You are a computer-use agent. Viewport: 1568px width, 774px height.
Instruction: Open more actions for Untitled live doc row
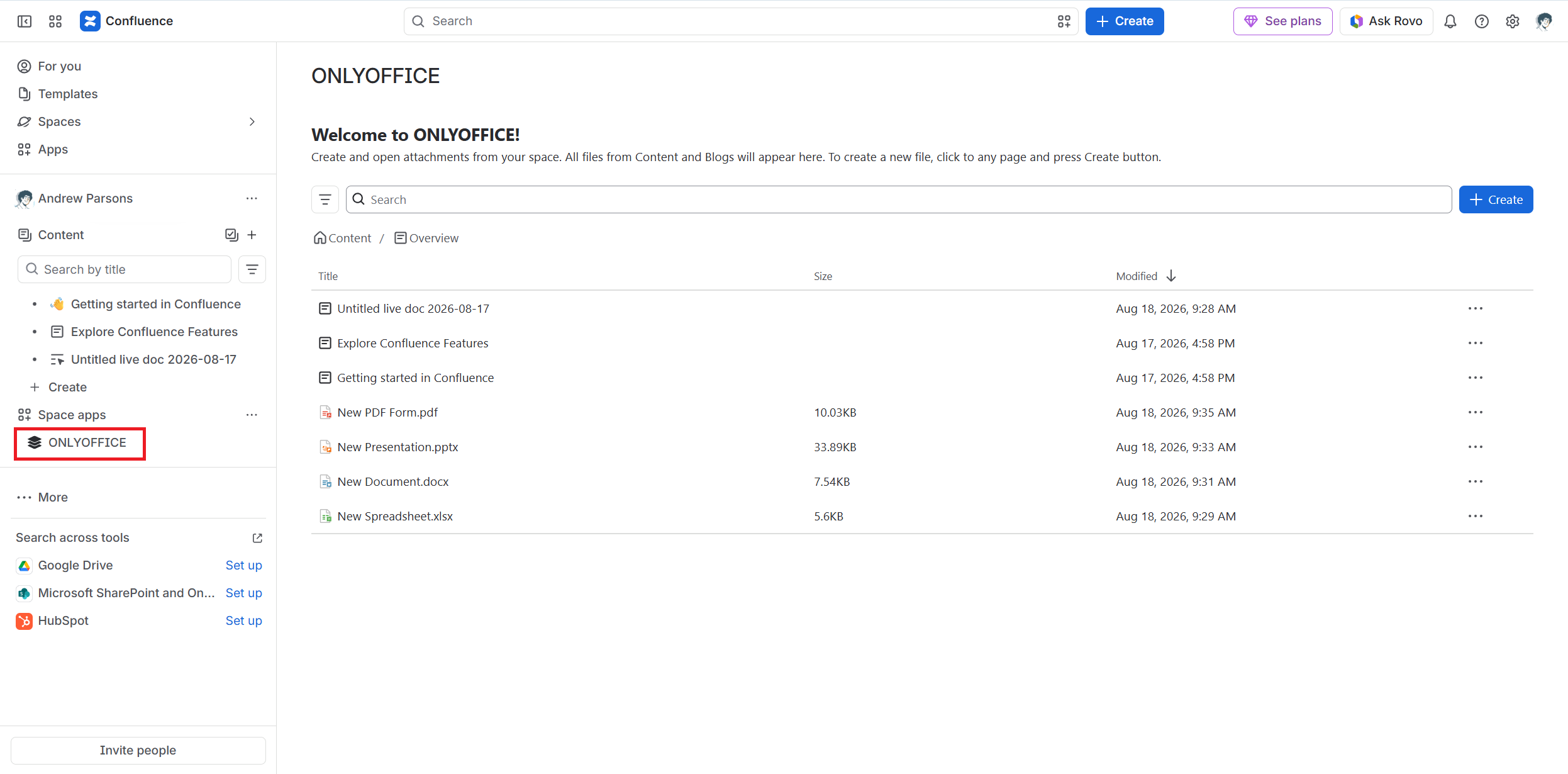[x=1476, y=308]
